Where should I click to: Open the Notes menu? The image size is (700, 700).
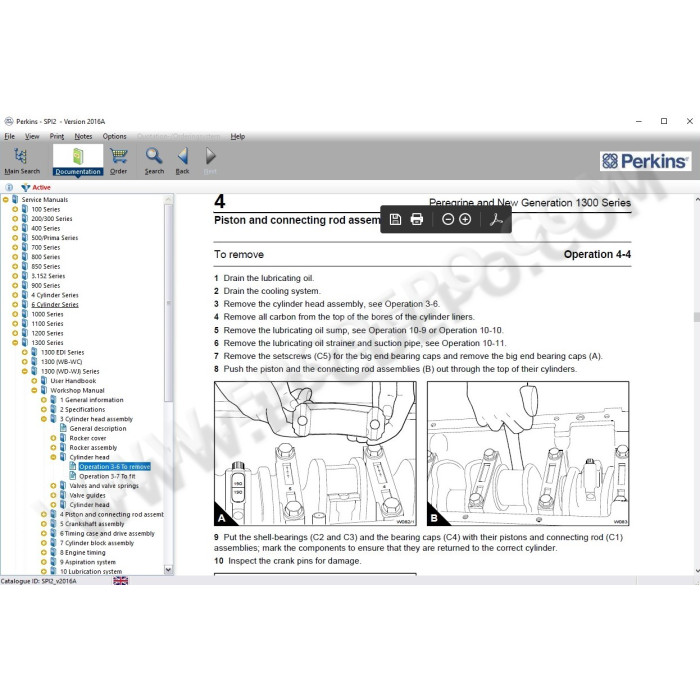[x=83, y=136]
